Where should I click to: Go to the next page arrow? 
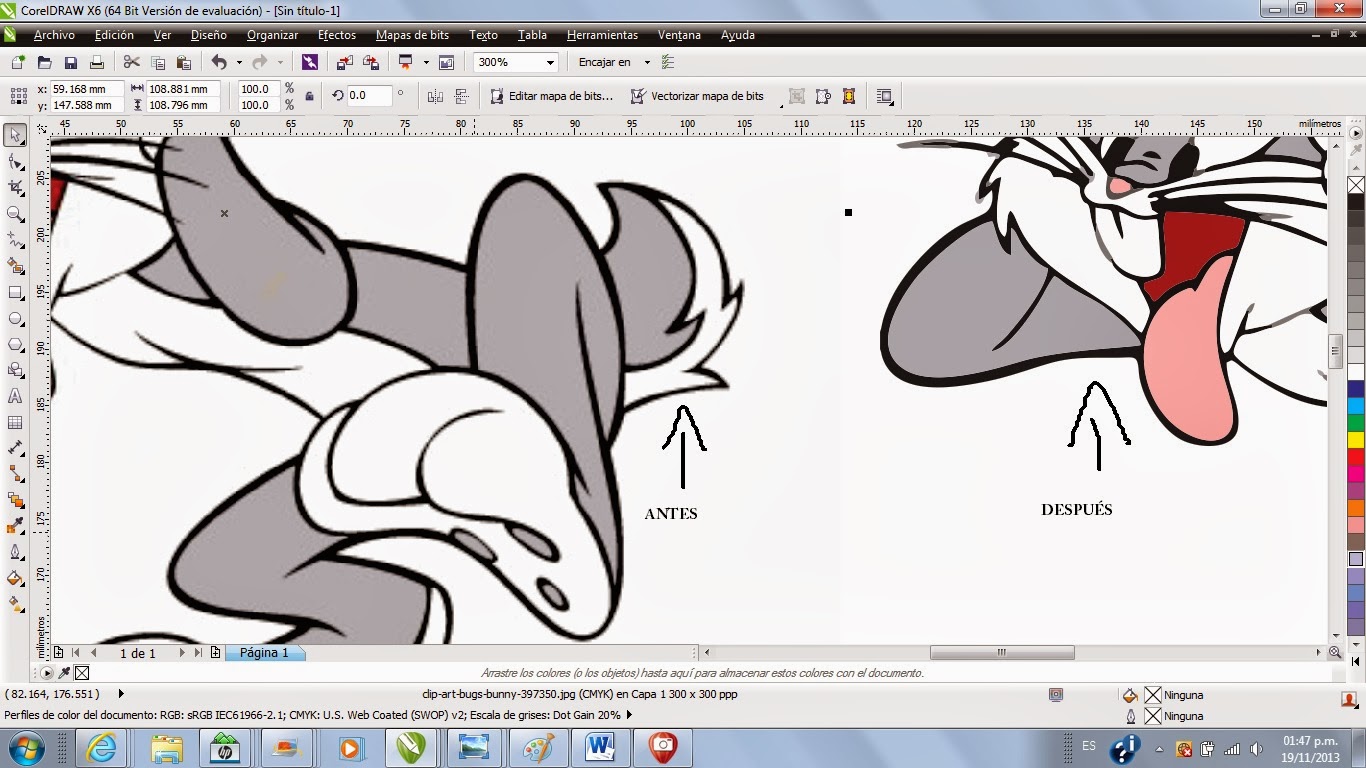click(x=182, y=653)
